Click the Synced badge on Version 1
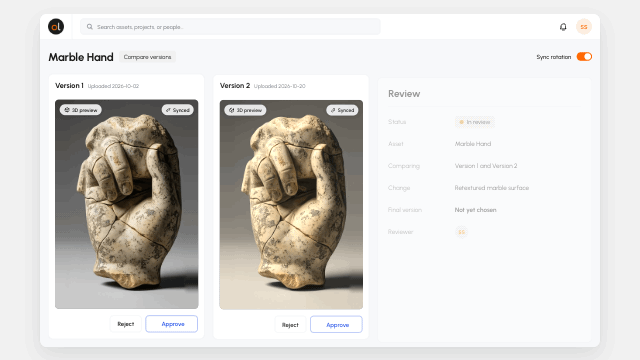The height and width of the screenshot is (360, 640). (x=178, y=110)
